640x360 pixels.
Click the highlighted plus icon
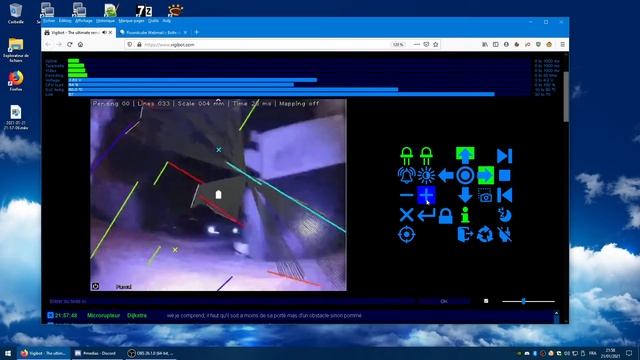426,195
